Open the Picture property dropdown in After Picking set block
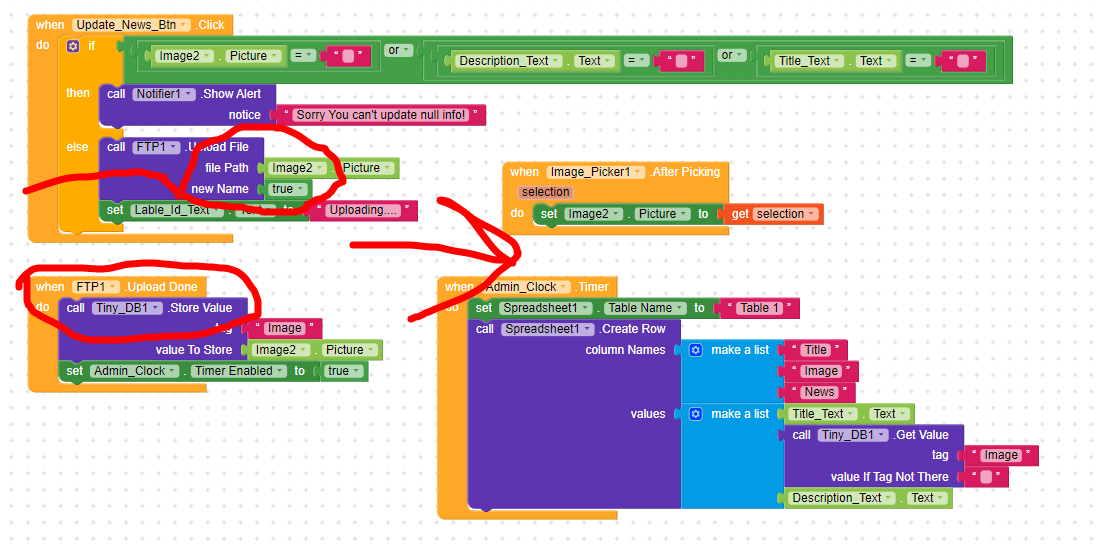 coord(662,214)
